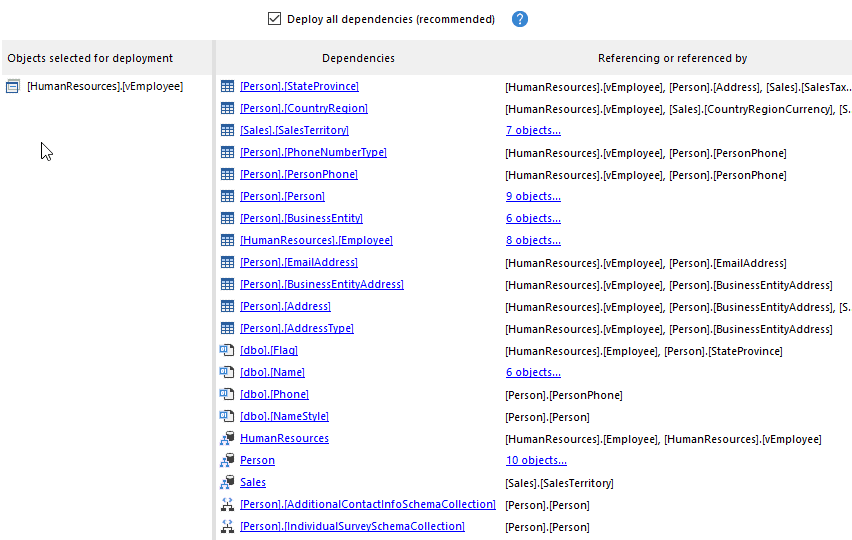Click XML schema icon for [Person].[AdditionalContactInfoSchemaCollection]
The width and height of the screenshot is (852, 540).
pyautogui.click(x=227, y=505)
